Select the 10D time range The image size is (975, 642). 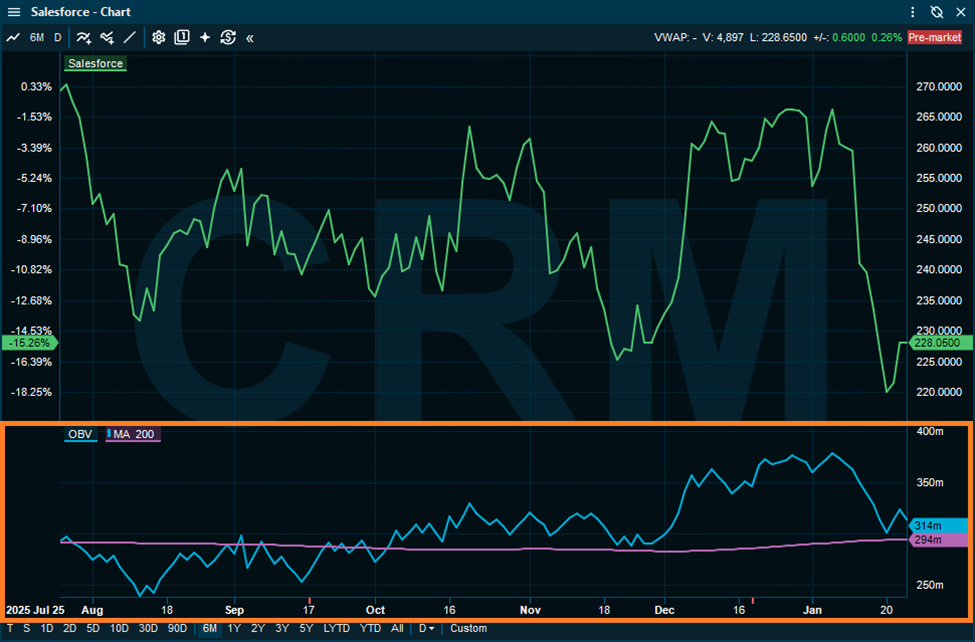(x=119, y=628)
